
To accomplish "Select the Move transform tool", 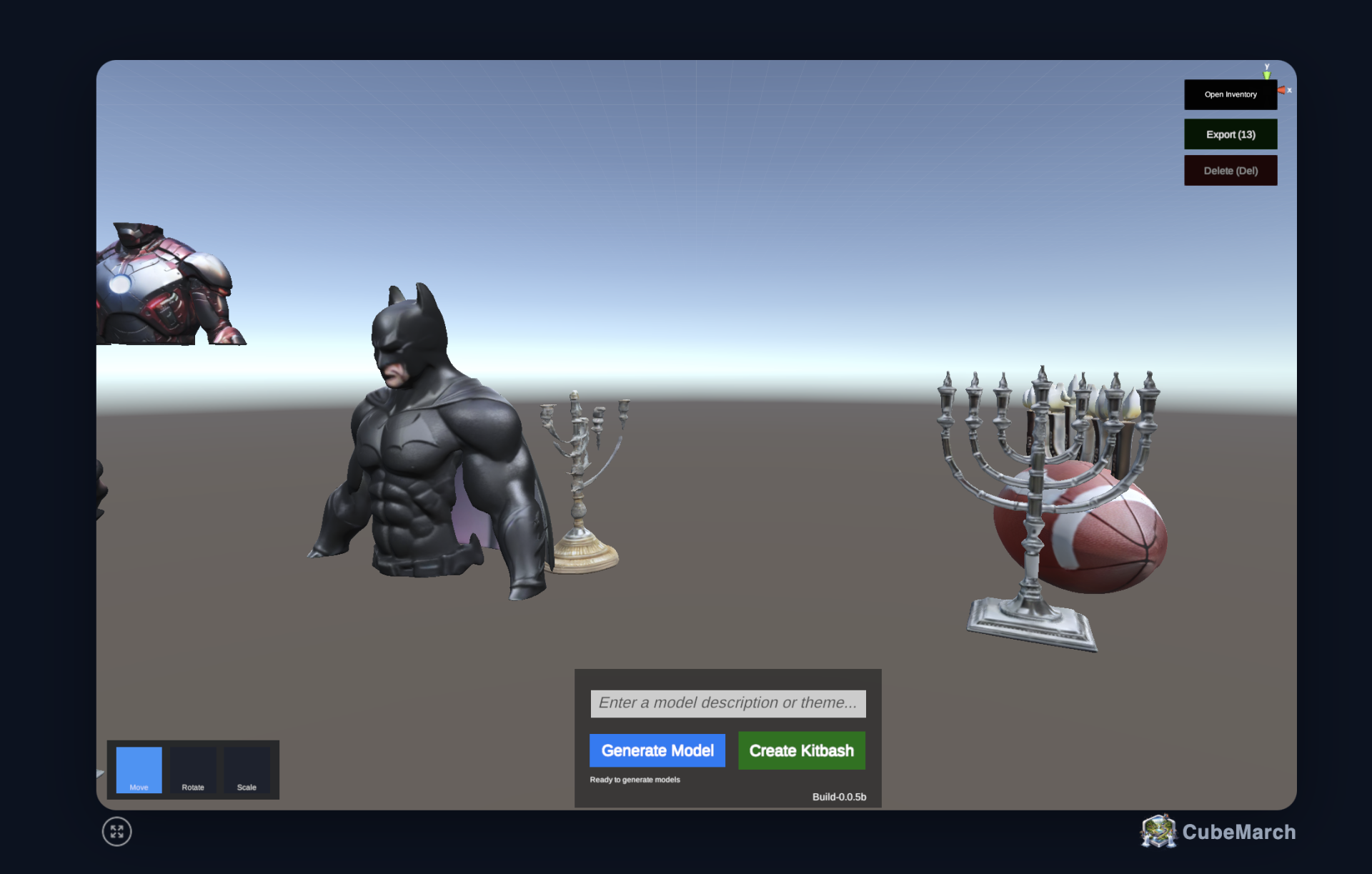I will coord(139,769).
